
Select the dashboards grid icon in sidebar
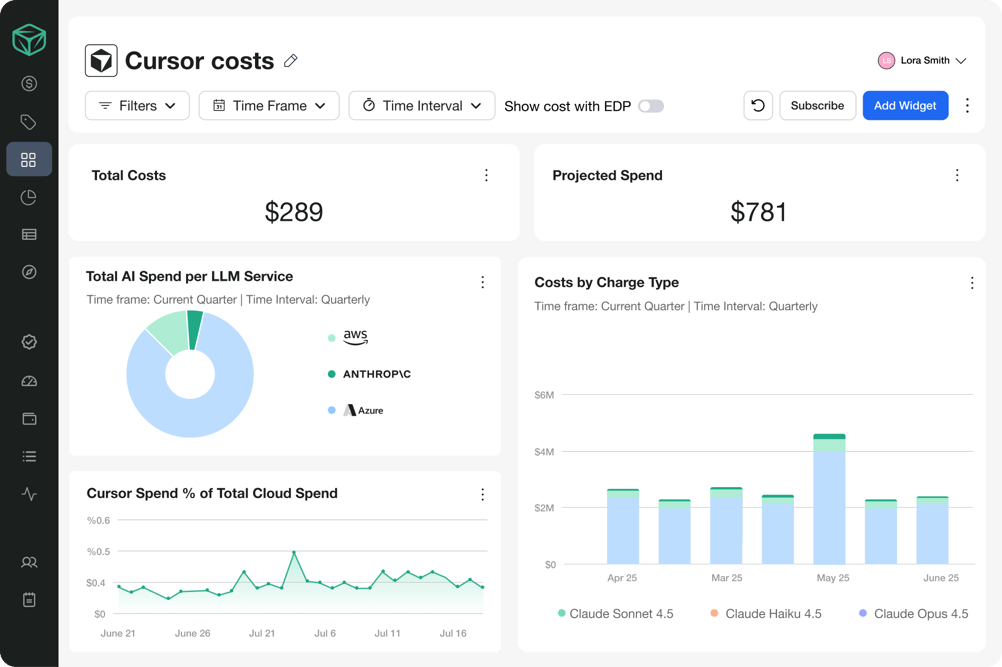pos(29,159)
